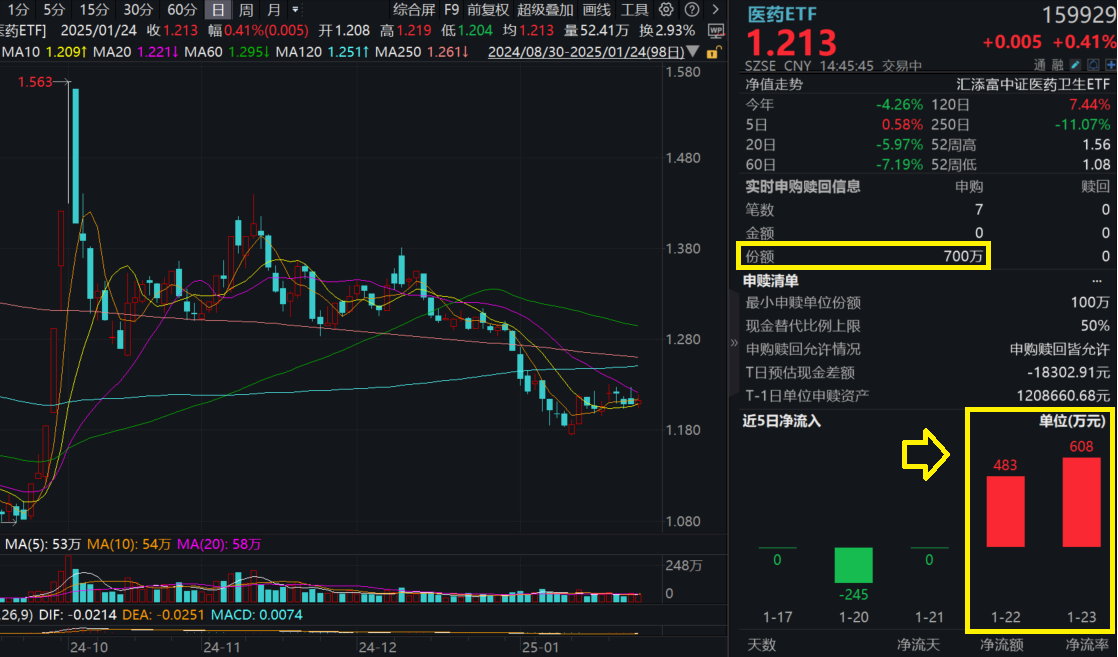Open the 申赎清单 more options ellipsis
1118x657 pixels.
1097,281
